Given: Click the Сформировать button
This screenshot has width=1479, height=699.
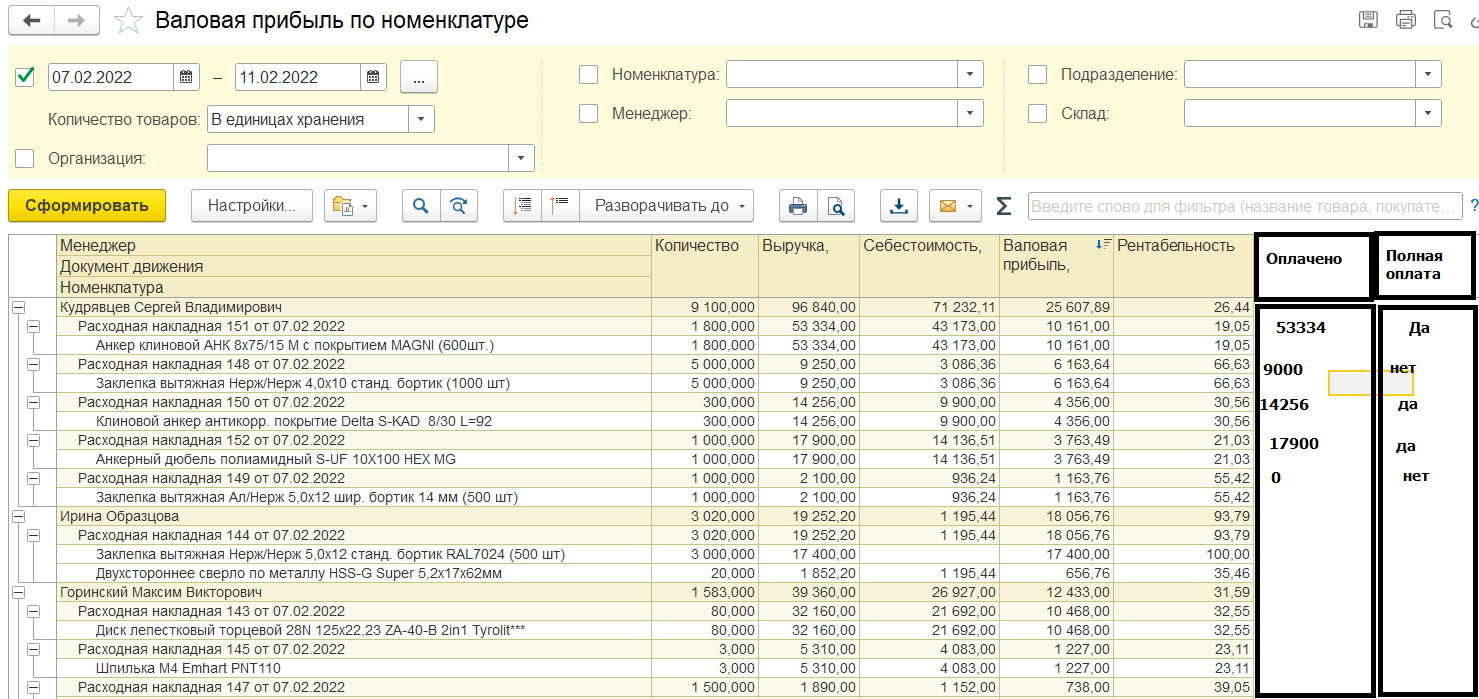Looking at the screenshot, I should pyautogui.click(x=87, y=206).
